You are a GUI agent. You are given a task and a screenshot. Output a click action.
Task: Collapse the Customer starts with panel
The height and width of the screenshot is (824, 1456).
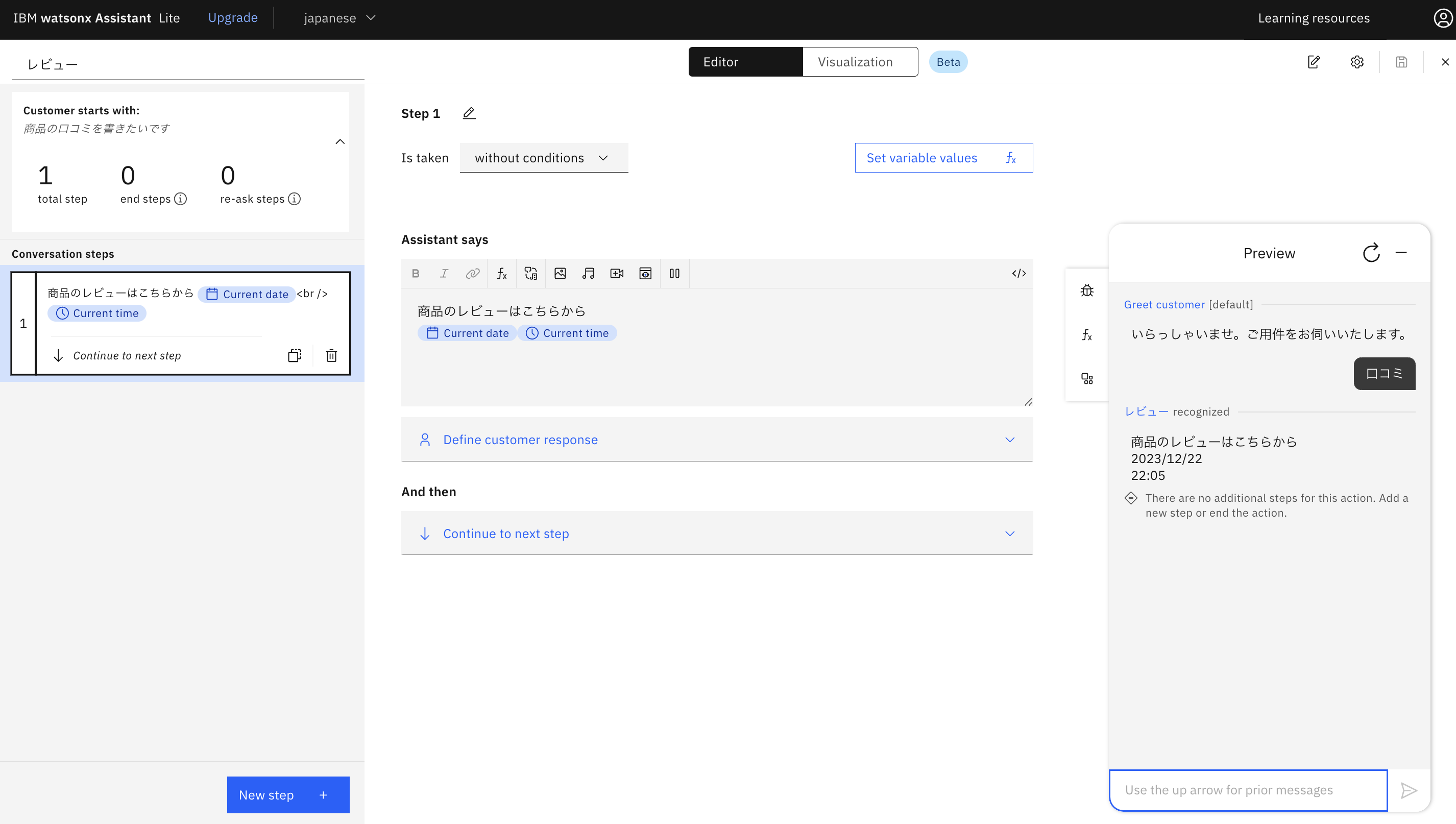pyautogui.click(x=340, y=141)
